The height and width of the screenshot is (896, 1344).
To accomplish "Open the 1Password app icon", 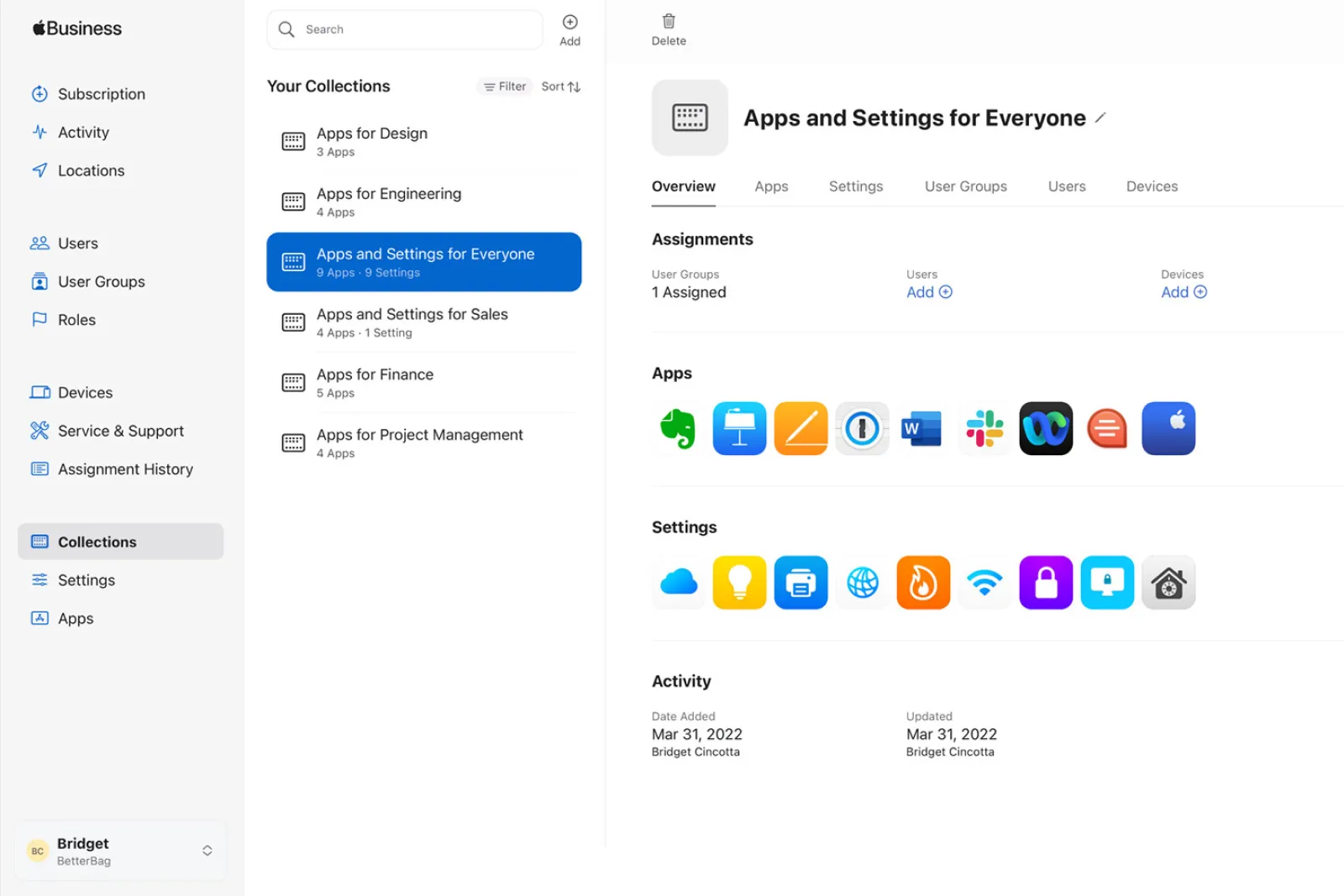I will pos(862,428).
